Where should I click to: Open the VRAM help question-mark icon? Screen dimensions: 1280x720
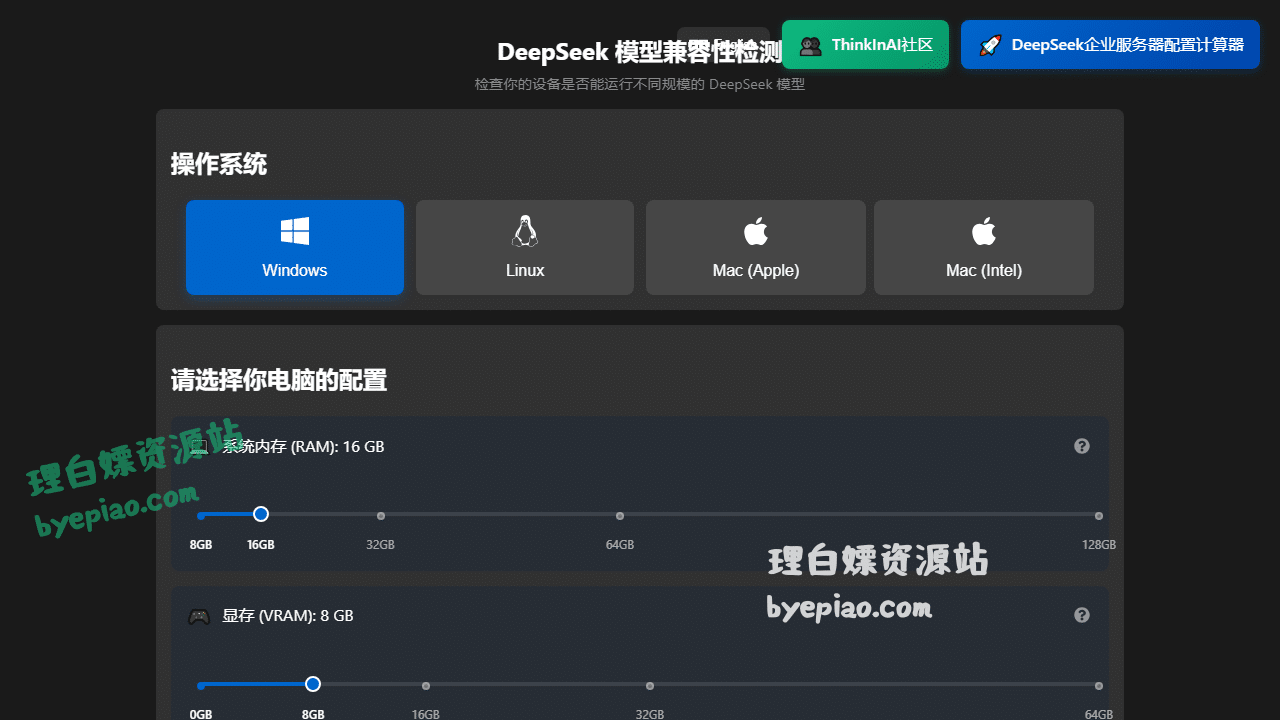pyautogui.click(x=1082, y=615)
